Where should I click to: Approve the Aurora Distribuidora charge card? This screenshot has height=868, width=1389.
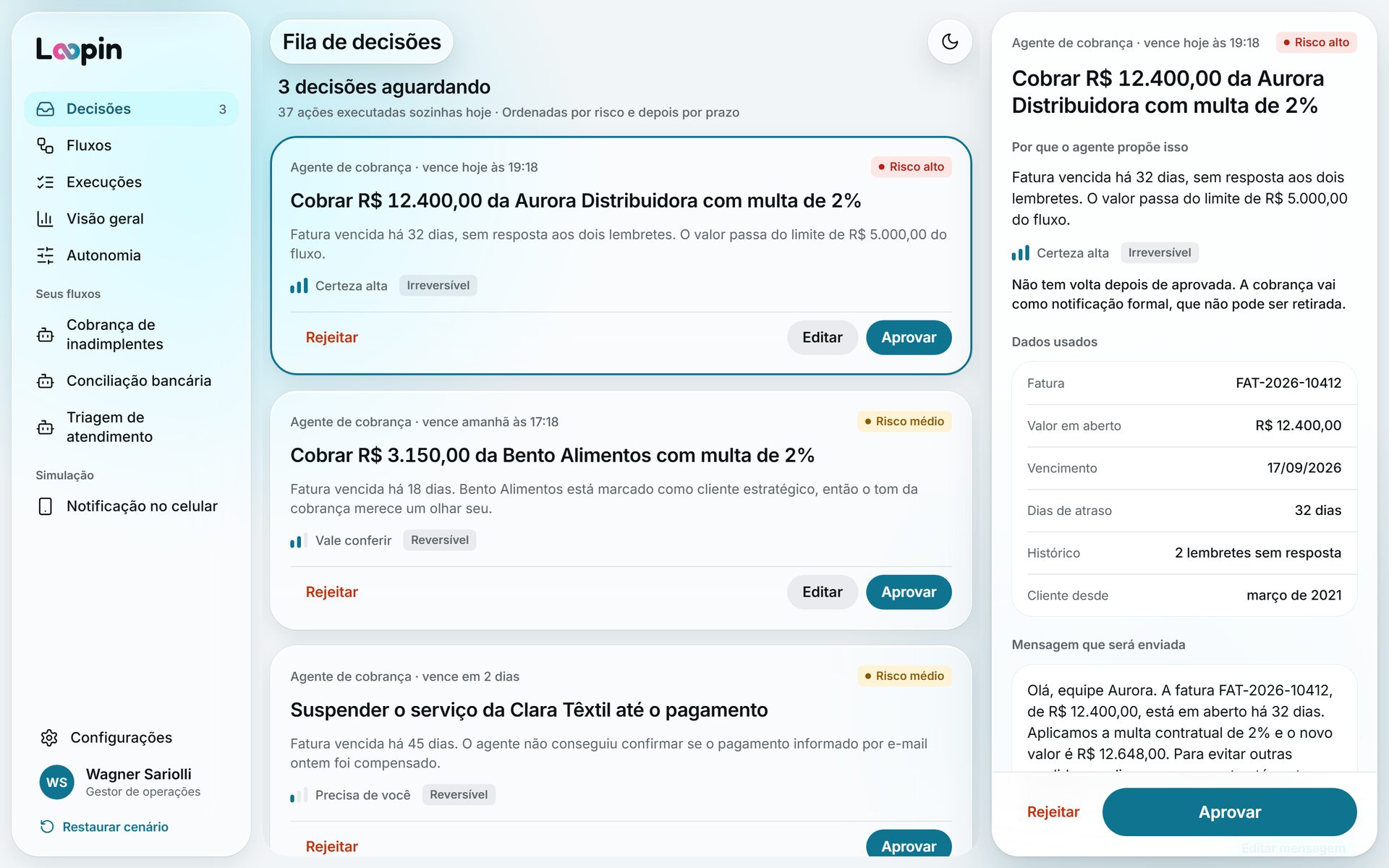[x=909, y=338]
